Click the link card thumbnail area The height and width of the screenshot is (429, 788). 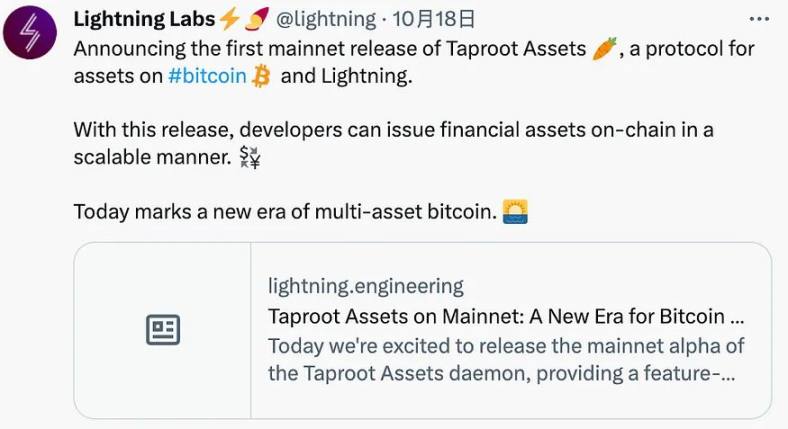[x=163, y=330]
